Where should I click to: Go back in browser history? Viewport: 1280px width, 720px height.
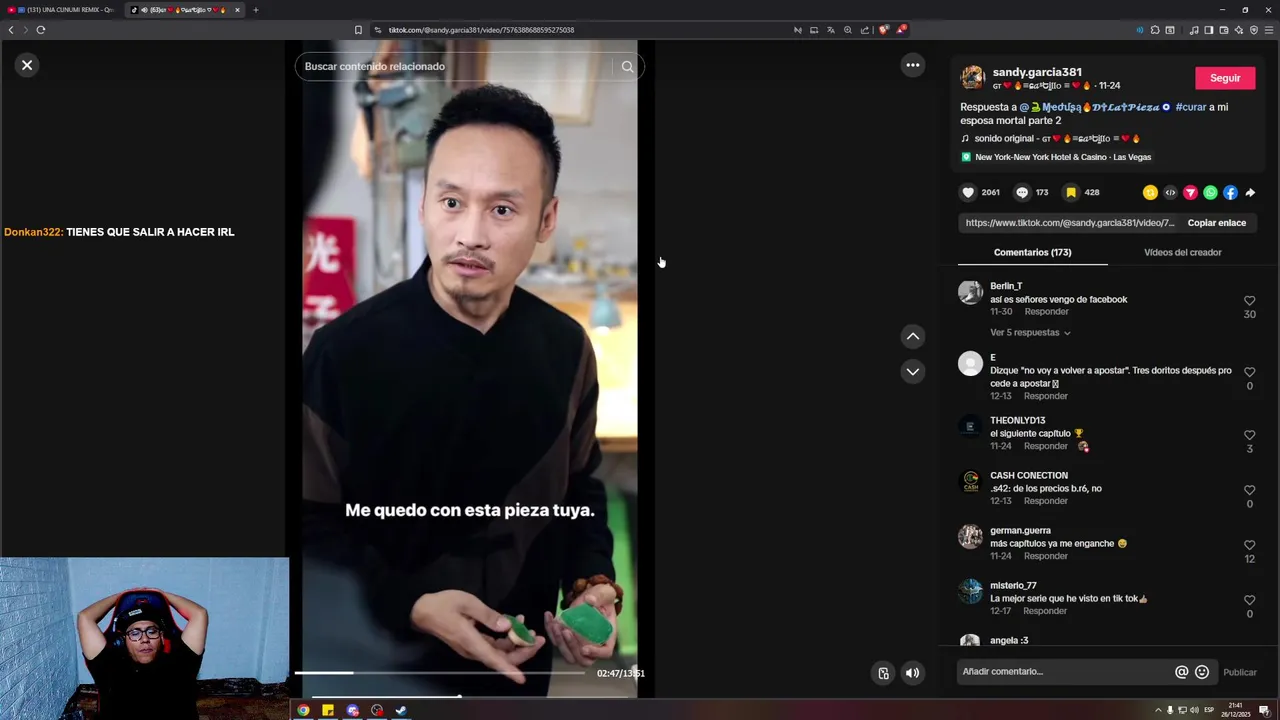point(11,30)
